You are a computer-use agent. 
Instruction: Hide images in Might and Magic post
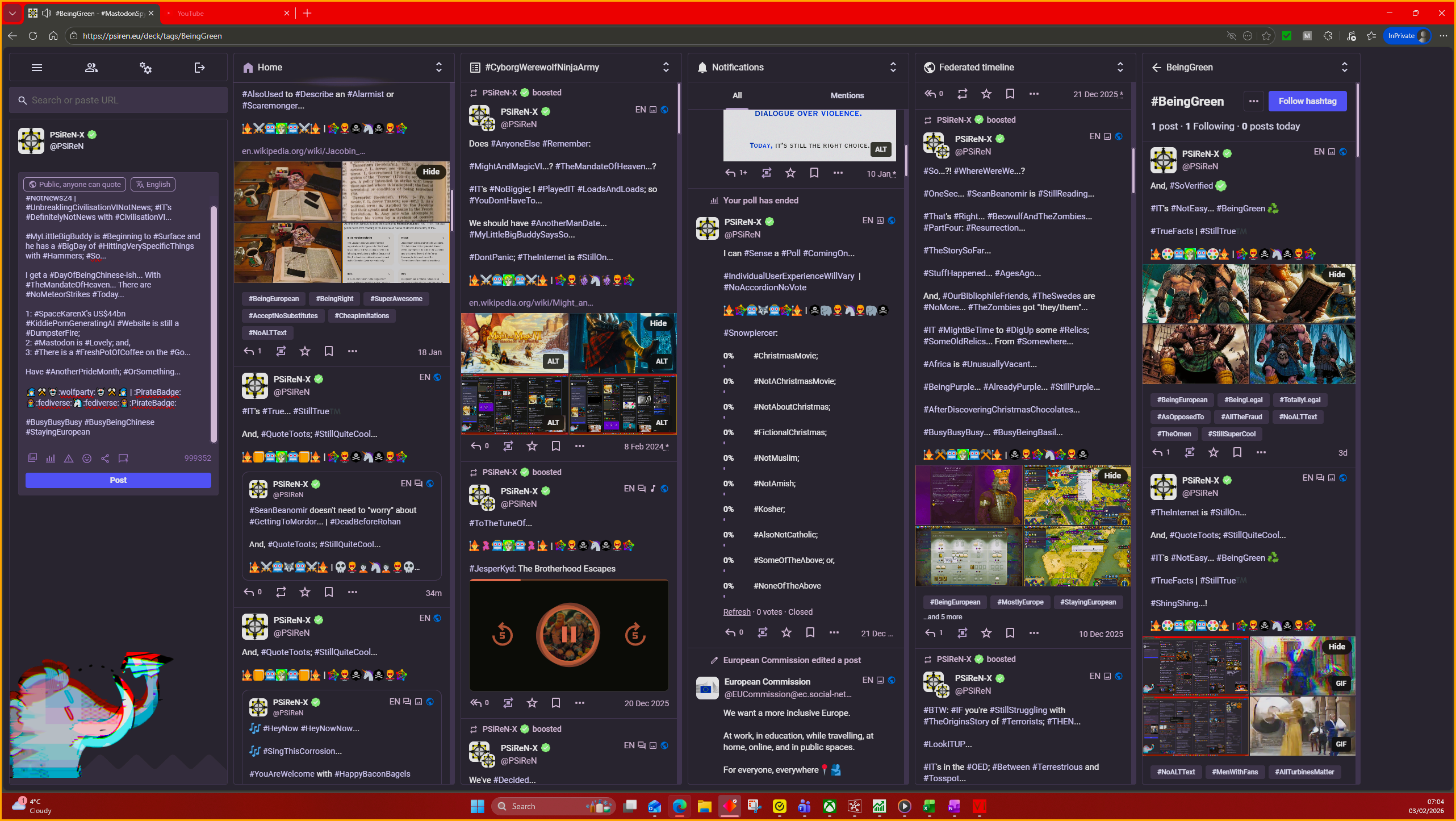pos(658,323)
